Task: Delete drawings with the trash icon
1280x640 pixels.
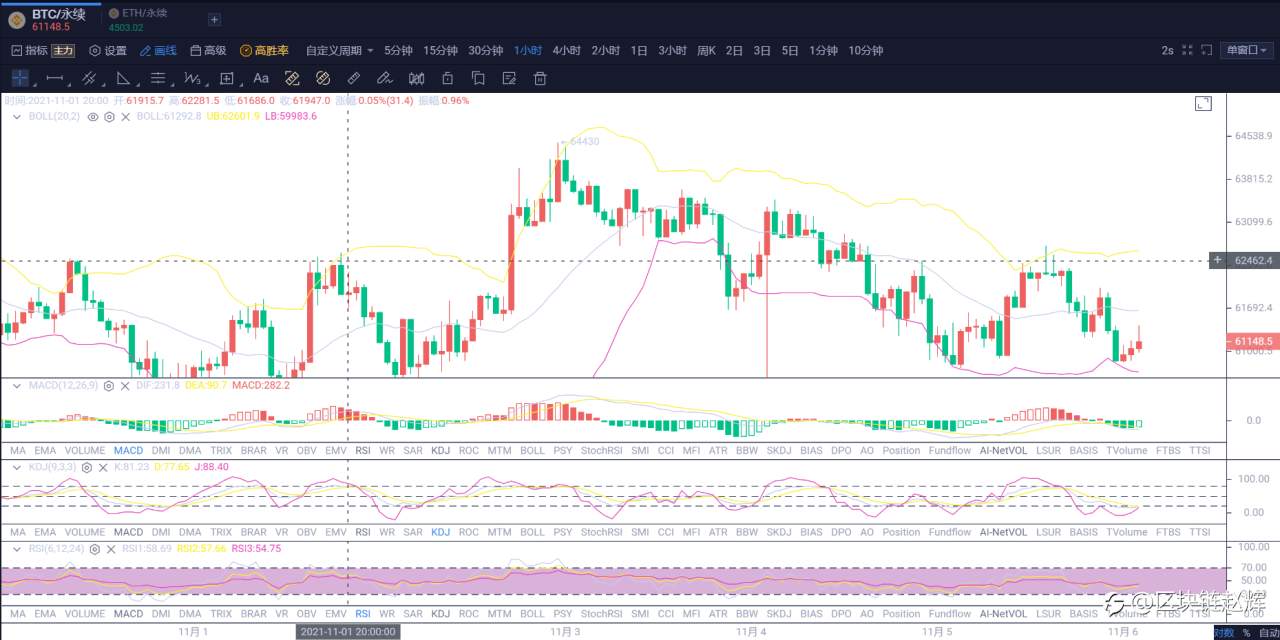Action: point(540,78)
